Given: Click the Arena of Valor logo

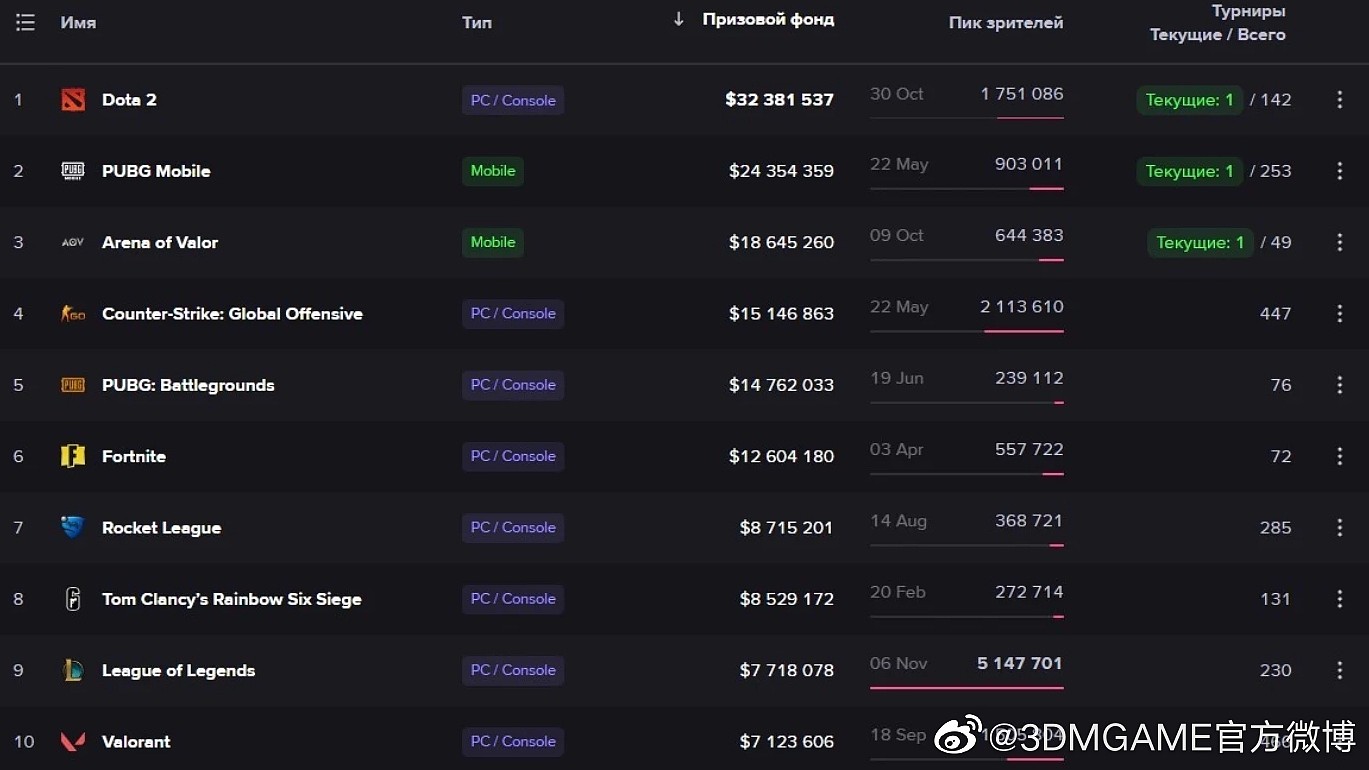Looking at the screenshot, I should (x=73, y=242).
